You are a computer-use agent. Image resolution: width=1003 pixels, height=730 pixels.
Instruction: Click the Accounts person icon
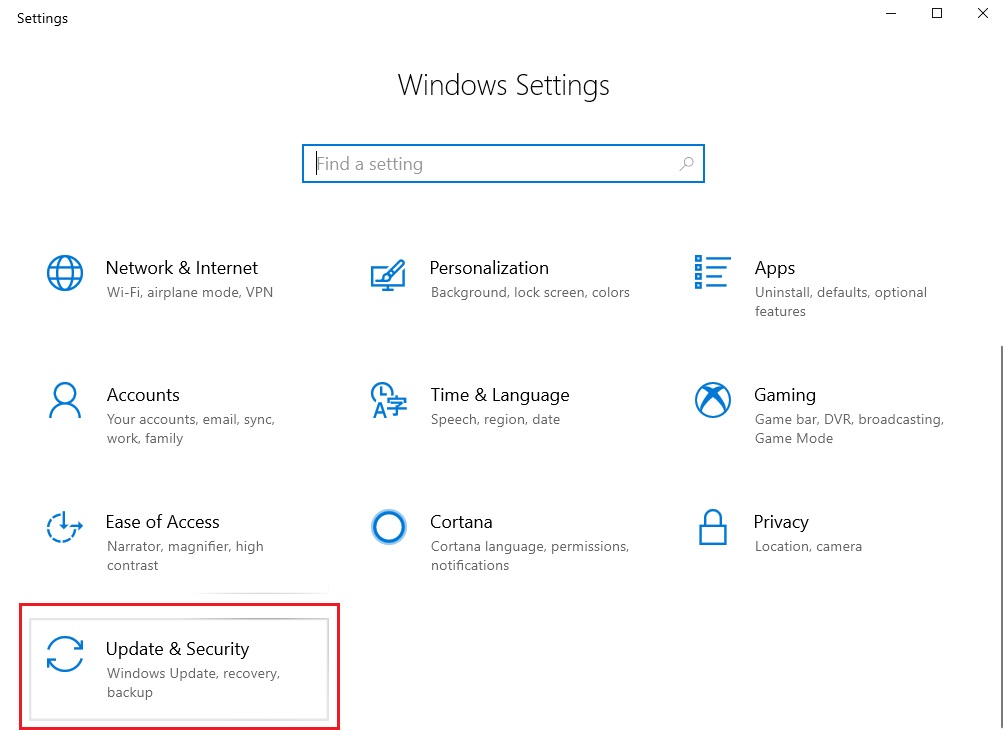(65, 400)
